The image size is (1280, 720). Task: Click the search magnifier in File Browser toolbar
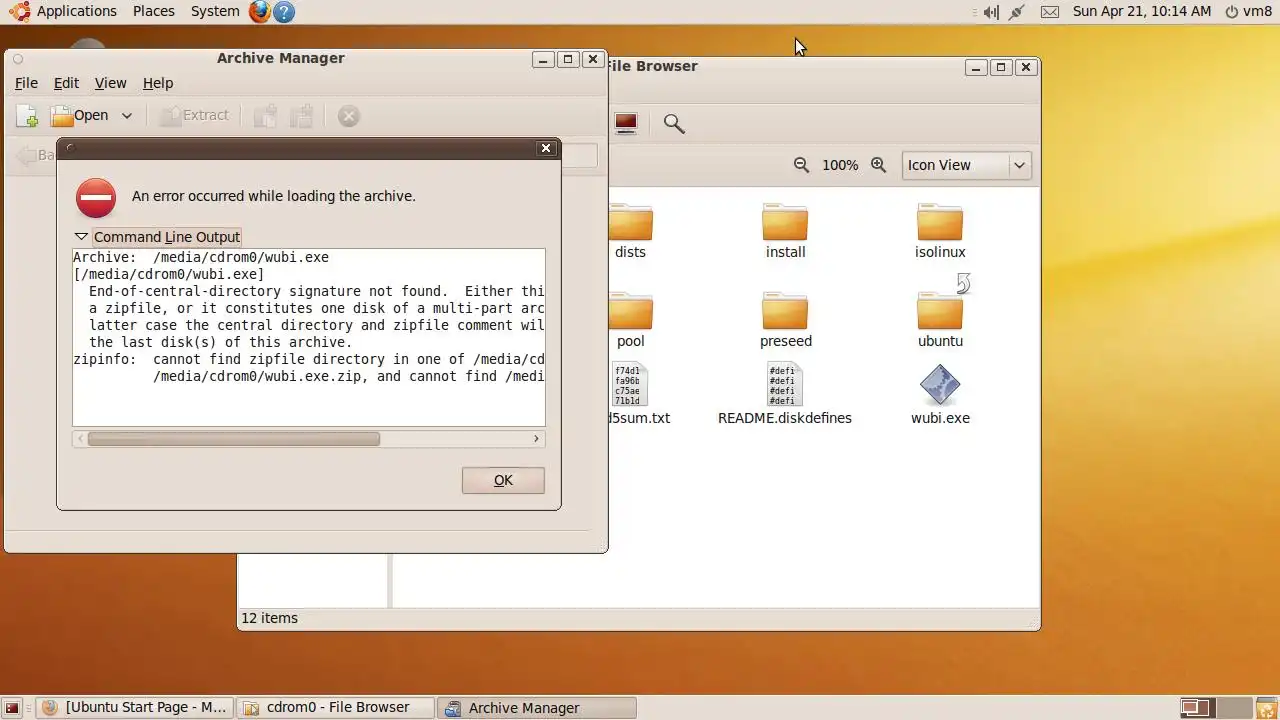point(674,123)
